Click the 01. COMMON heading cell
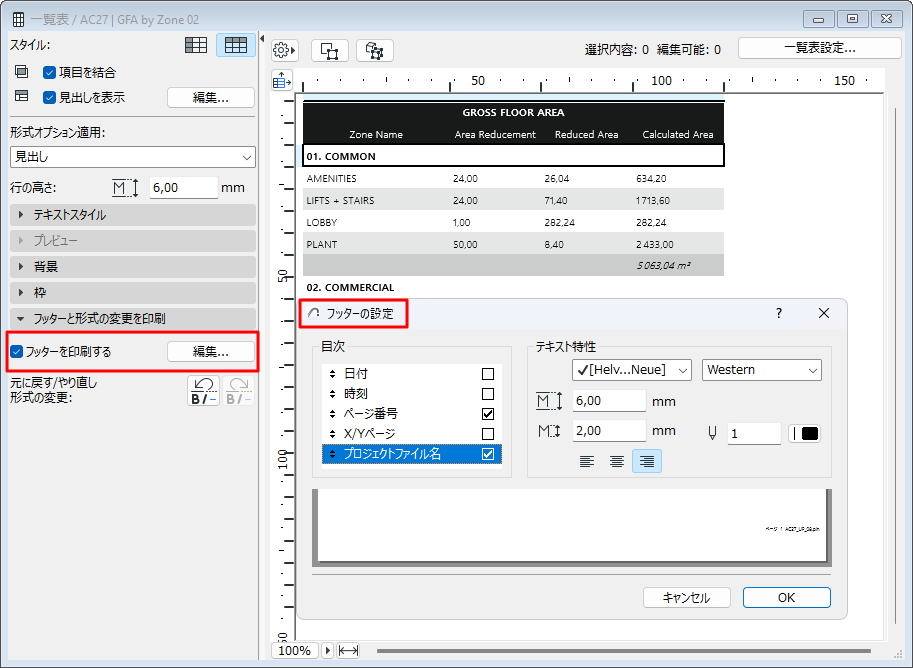The height and width of the screenshot is (668, 913). pyautogui.click(x=513, y=156)
